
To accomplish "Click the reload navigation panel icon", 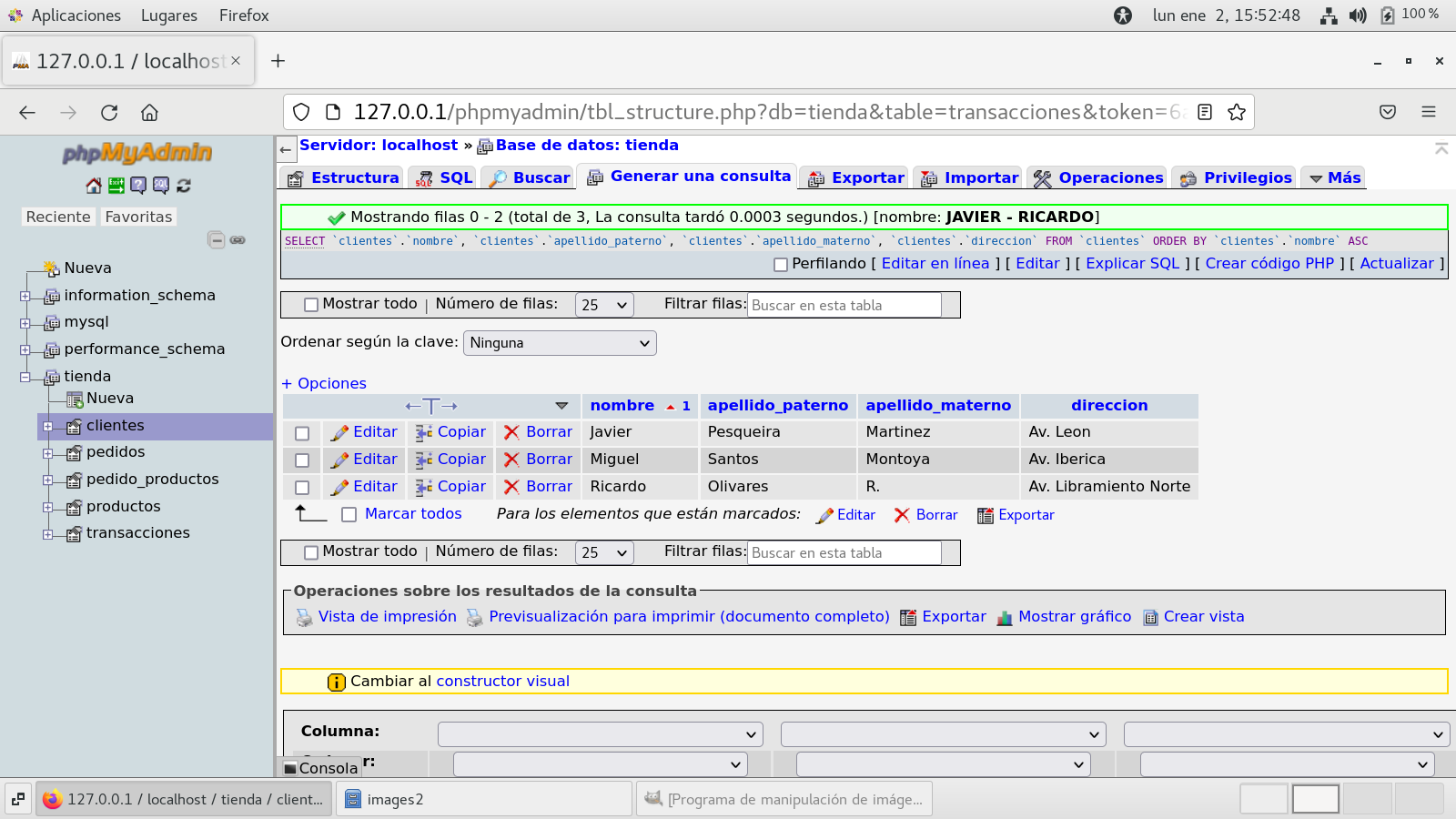I will 184,186.
